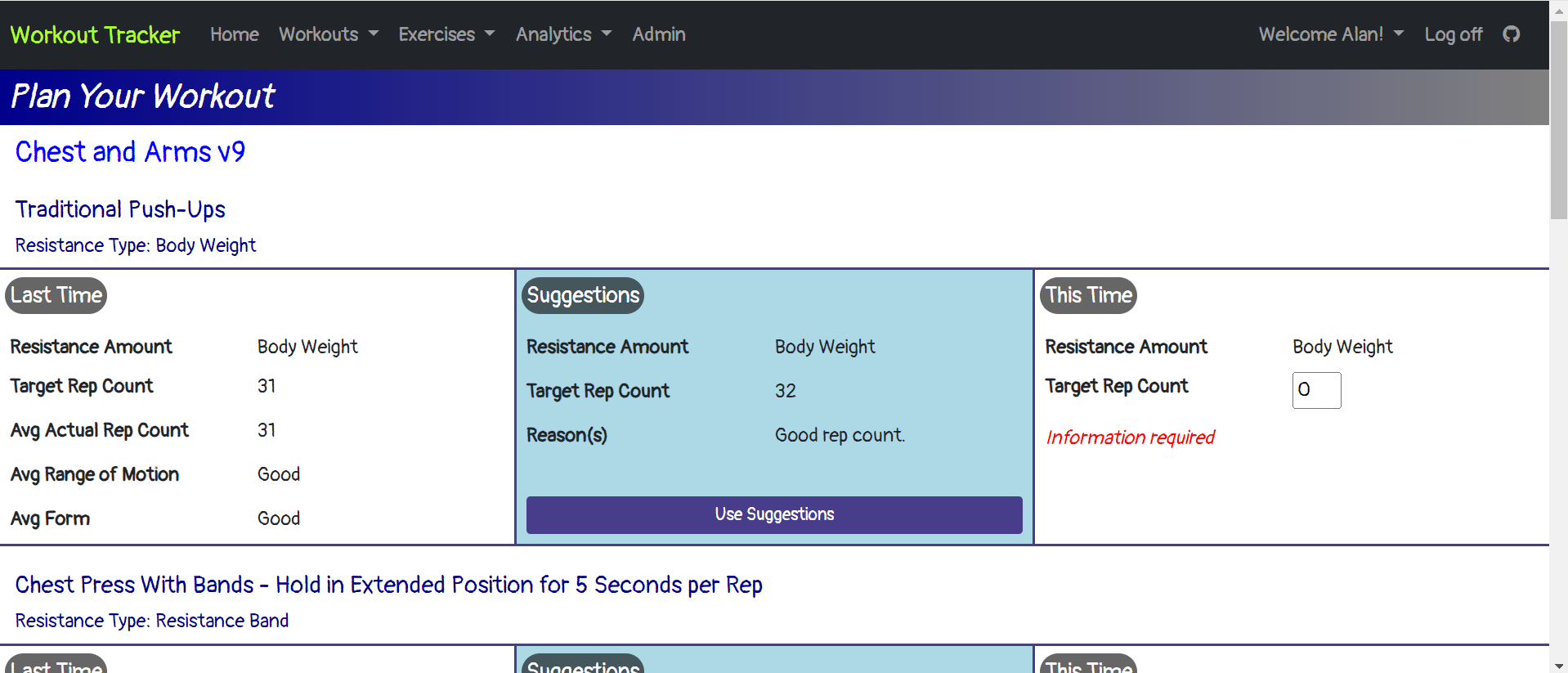
Task: Click Body Weight value under This Time
Action: click(1342, 347)
